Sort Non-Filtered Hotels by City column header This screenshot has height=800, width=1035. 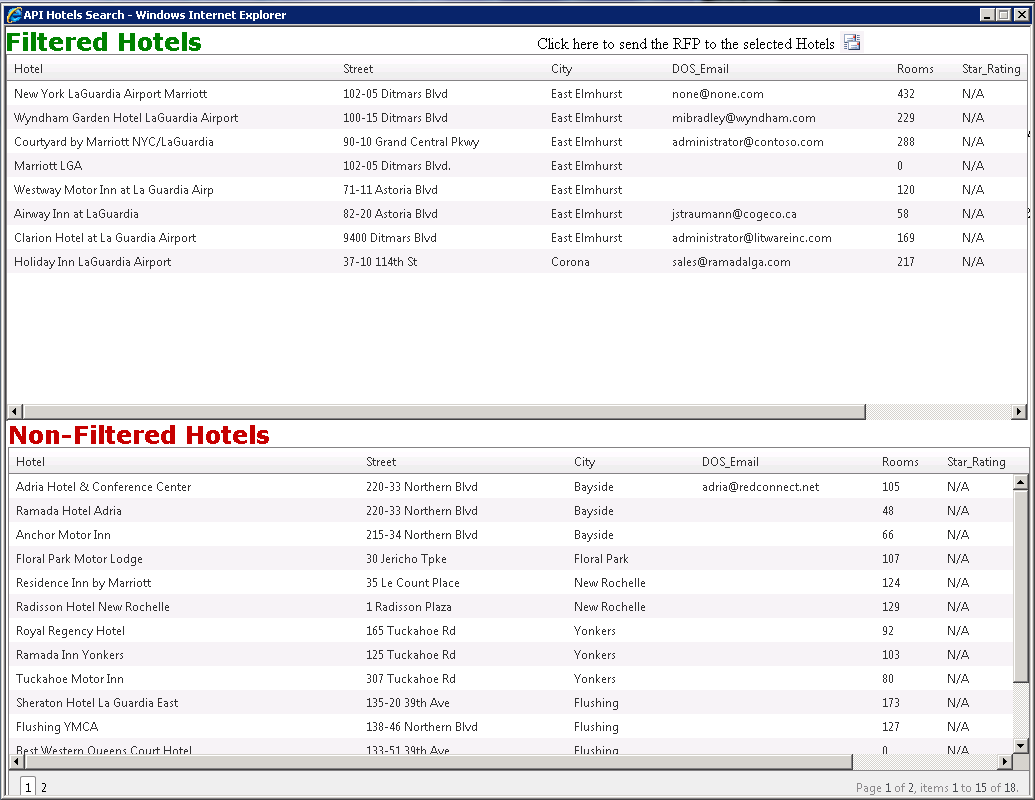tap(584, 462)
